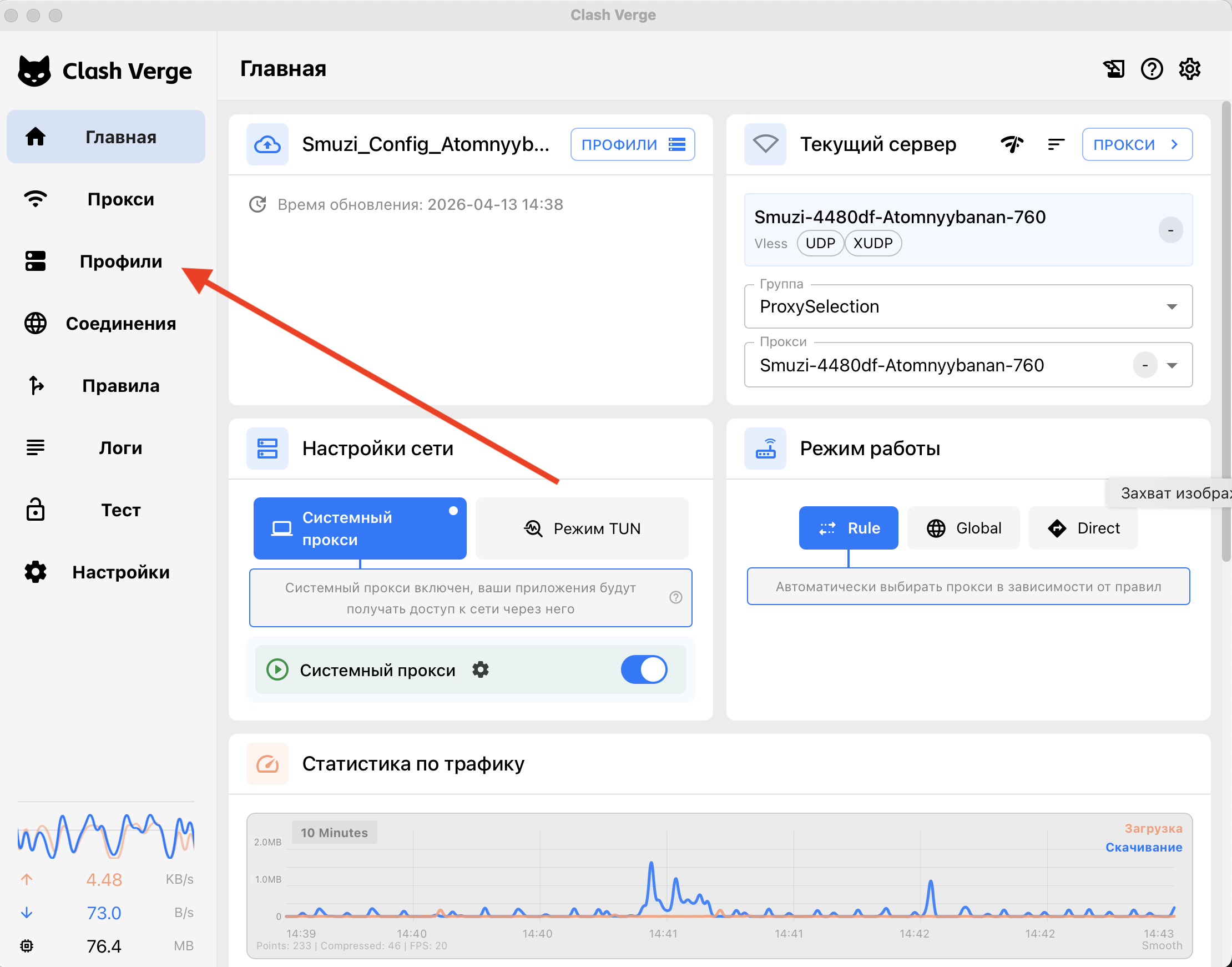Select the XUDP tag chip
The image size is (1232, 967).
(872, 244)
